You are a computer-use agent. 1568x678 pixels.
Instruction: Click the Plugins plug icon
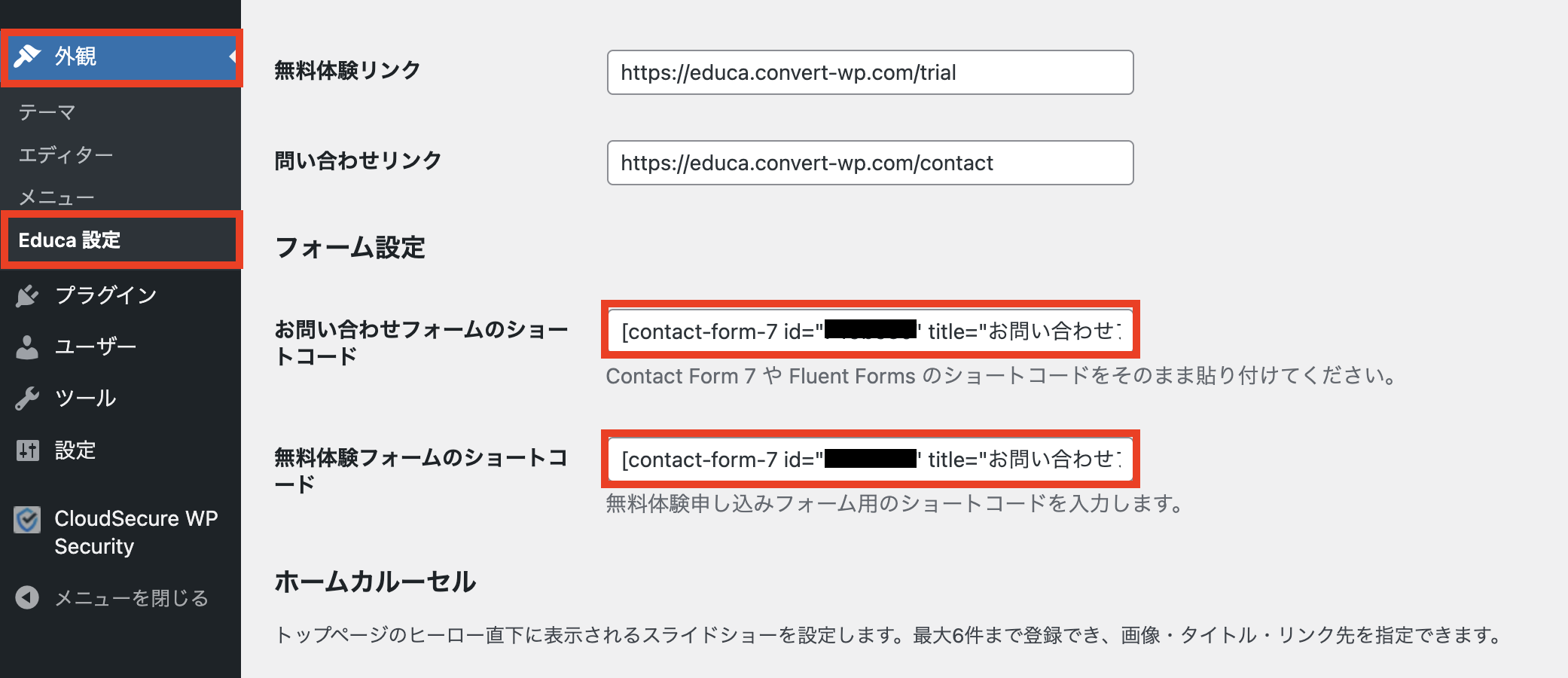coord(27,295)
